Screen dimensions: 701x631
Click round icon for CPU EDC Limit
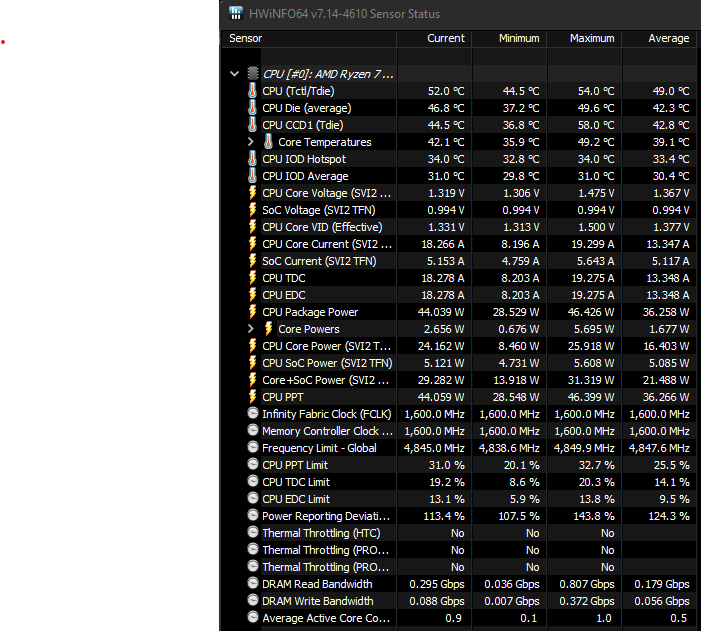253,498
